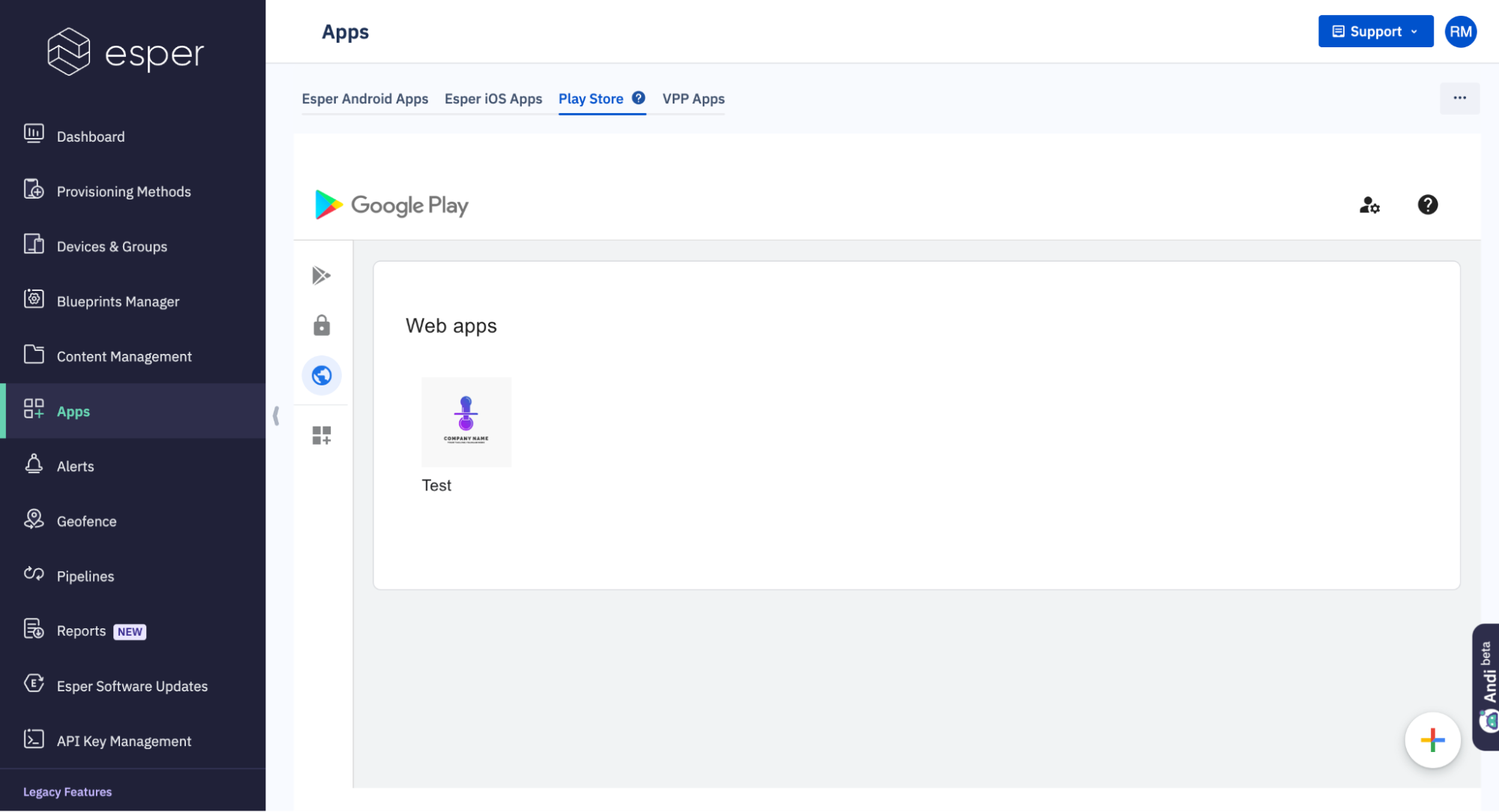Click the Play Store tab info icon
The image size is (1499, 812).
638,98
